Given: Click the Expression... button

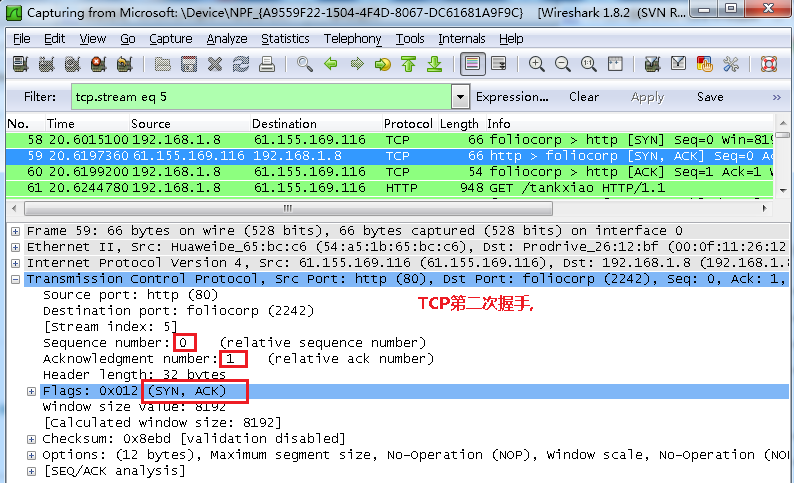Looking at the screenshot, I should tap(512, 97).
